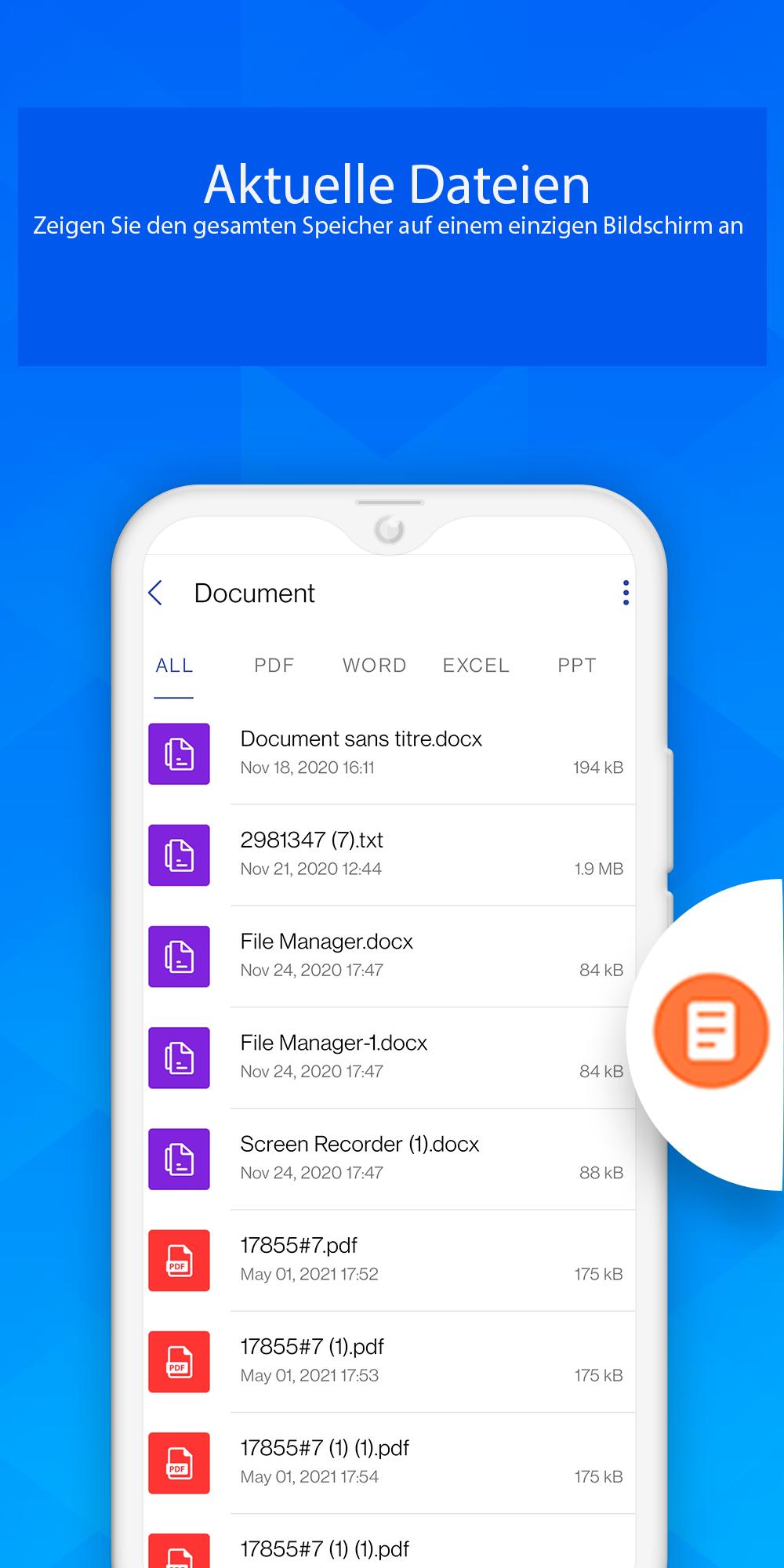The image size is (784, 1568).
Task: Open 2981347 (7).txt file
Action: (x=390, y=855)
